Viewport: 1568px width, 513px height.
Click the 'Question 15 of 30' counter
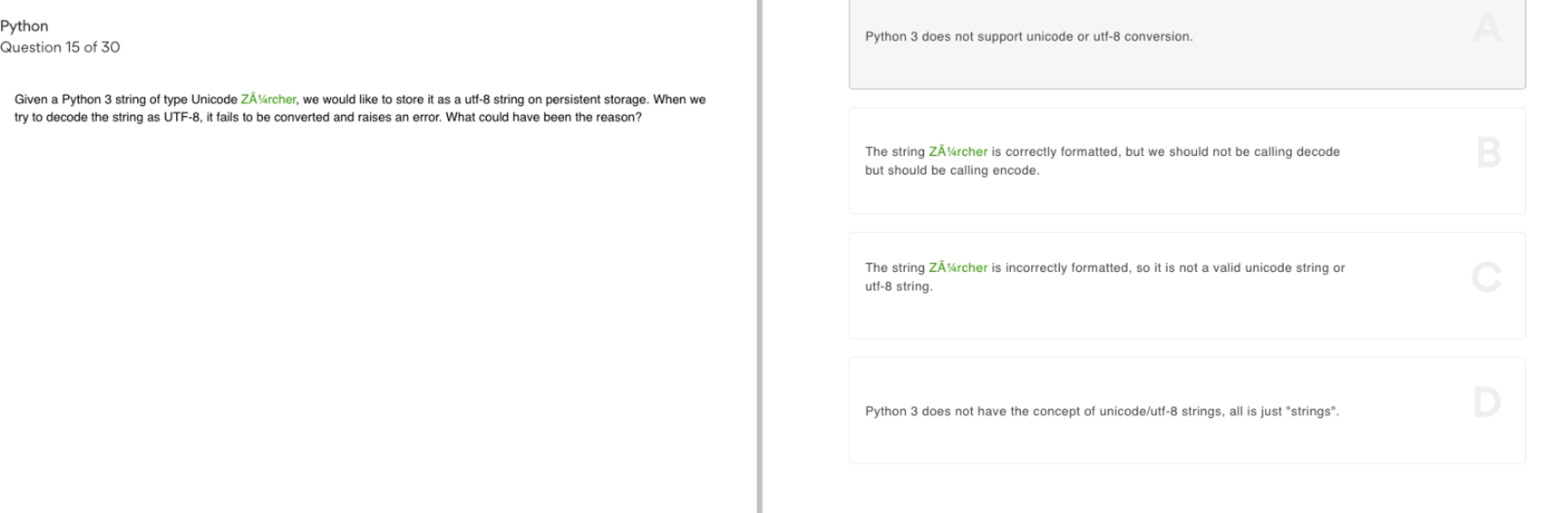[x=60, y=47]
